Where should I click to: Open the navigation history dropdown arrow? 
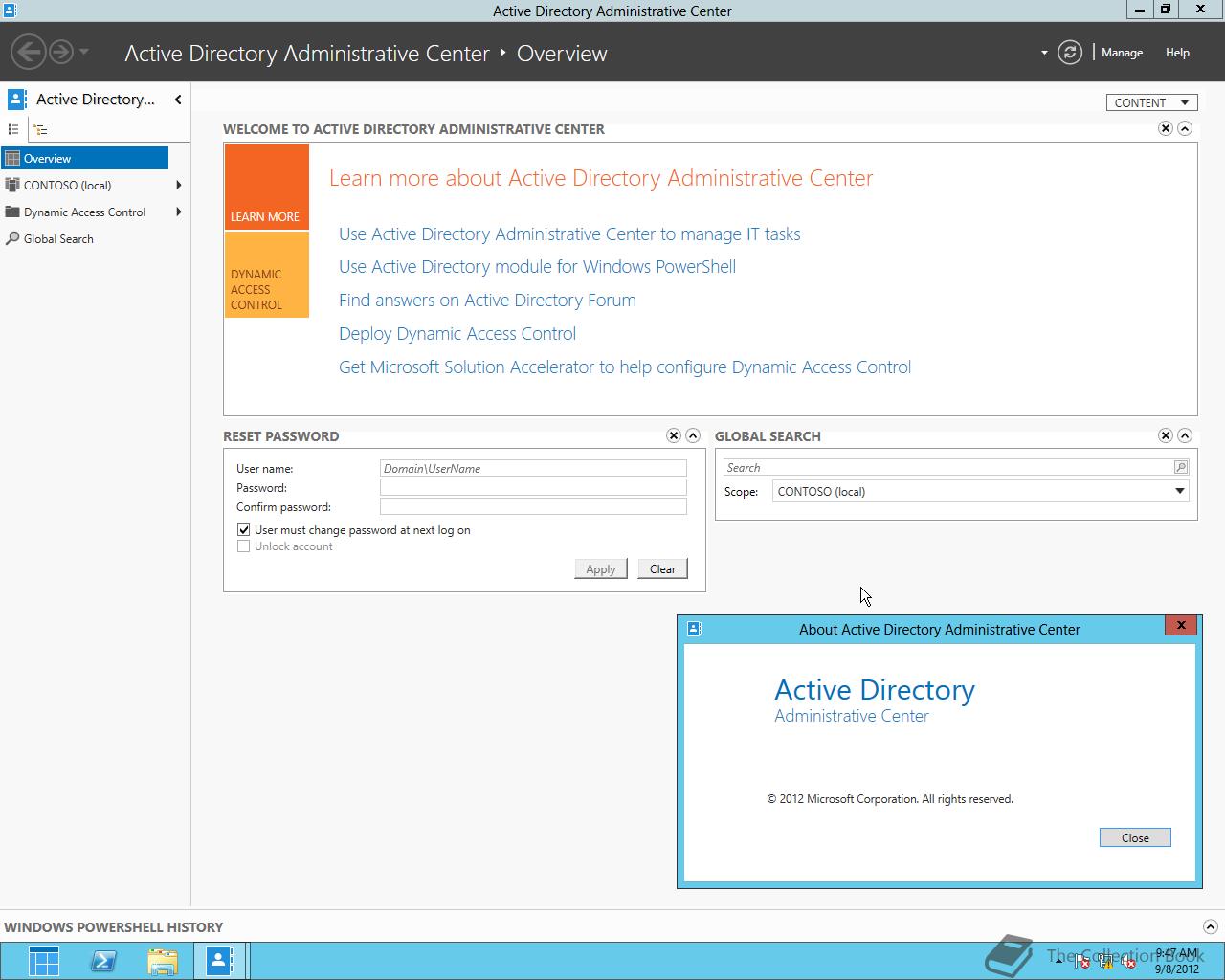84,52
